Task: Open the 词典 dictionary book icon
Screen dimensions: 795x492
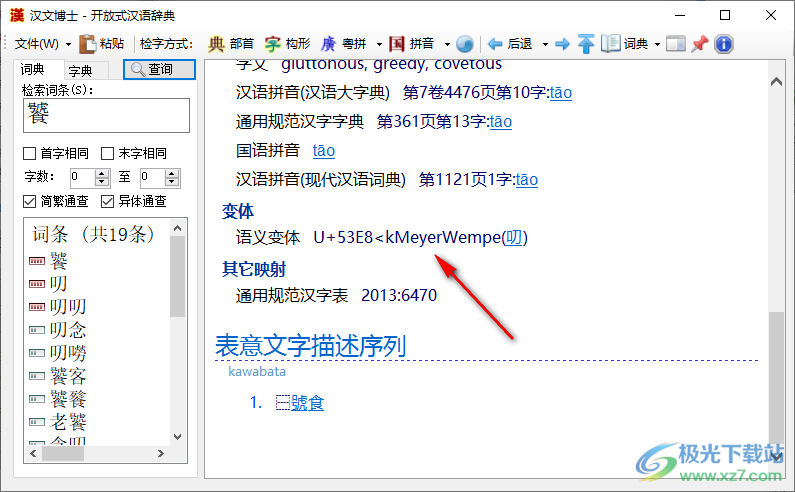Action: coord(610,44)
